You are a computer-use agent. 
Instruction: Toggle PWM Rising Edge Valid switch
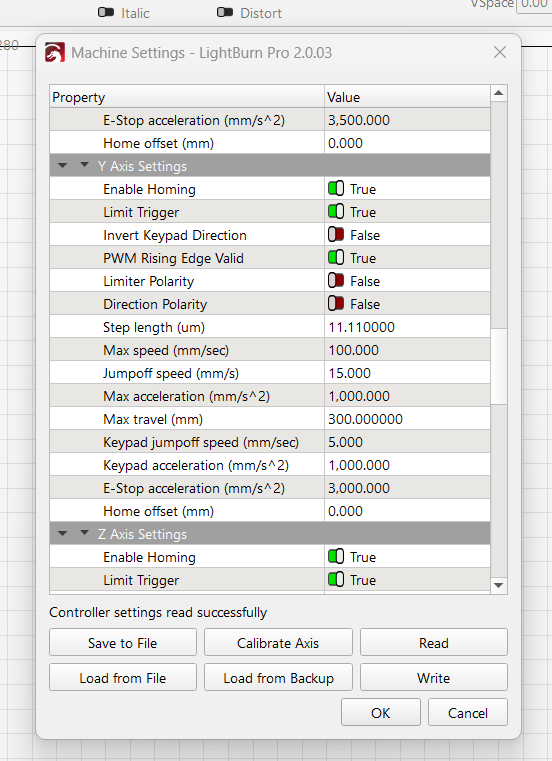point(336,257)
